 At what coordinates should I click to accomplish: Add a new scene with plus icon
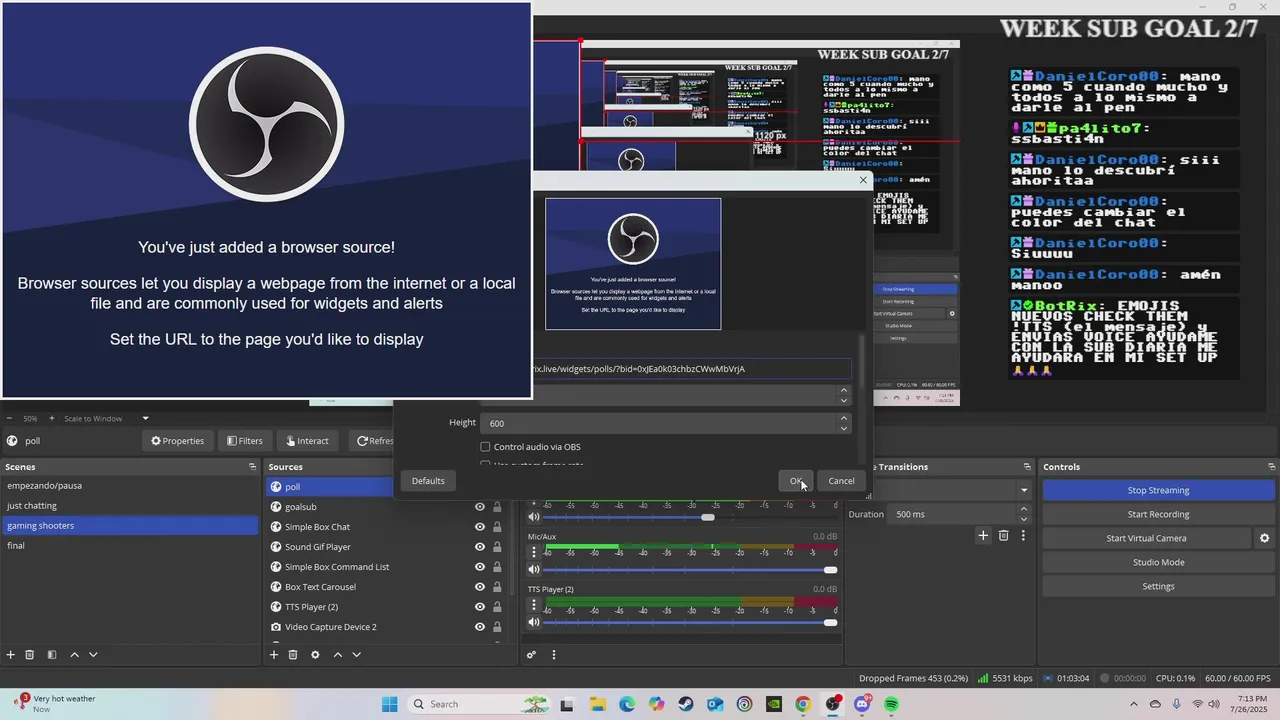[11, 655]
